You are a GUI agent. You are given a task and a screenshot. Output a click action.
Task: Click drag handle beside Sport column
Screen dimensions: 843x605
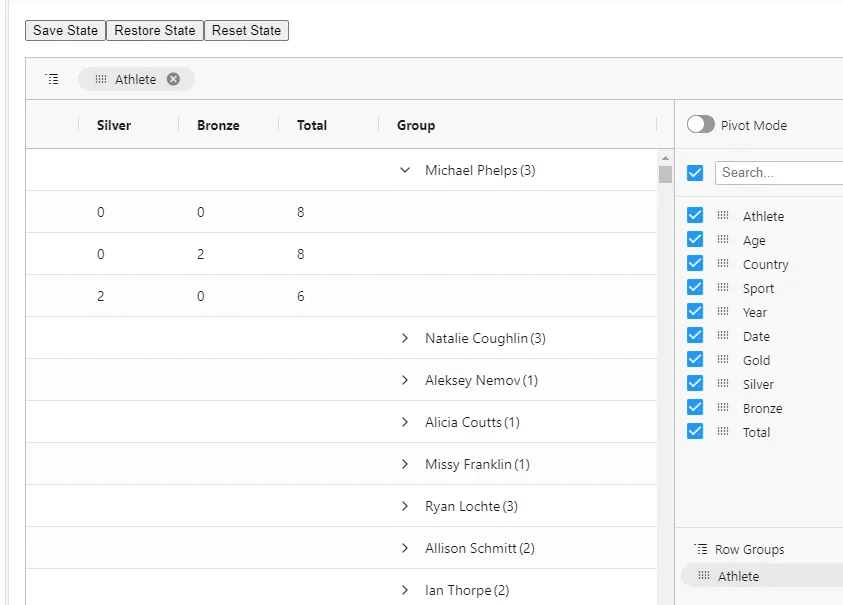[723, 287]
